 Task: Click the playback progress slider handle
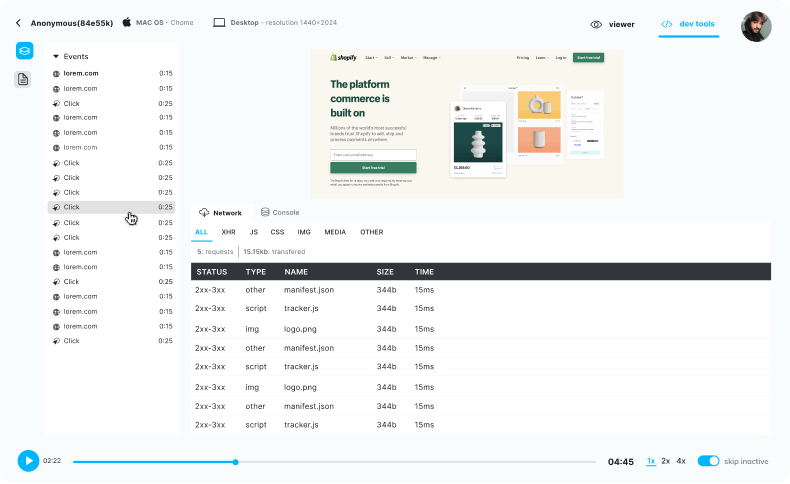(235, 462)
